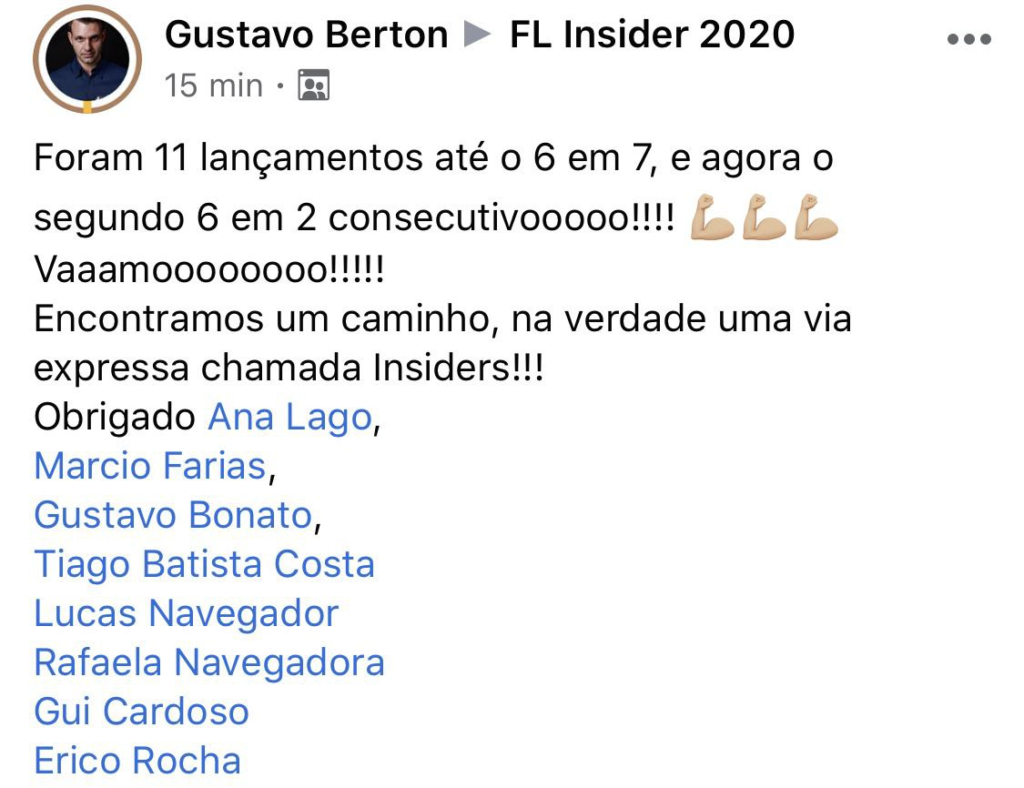Open Tiago Batista Costa profile

[204, 565]
